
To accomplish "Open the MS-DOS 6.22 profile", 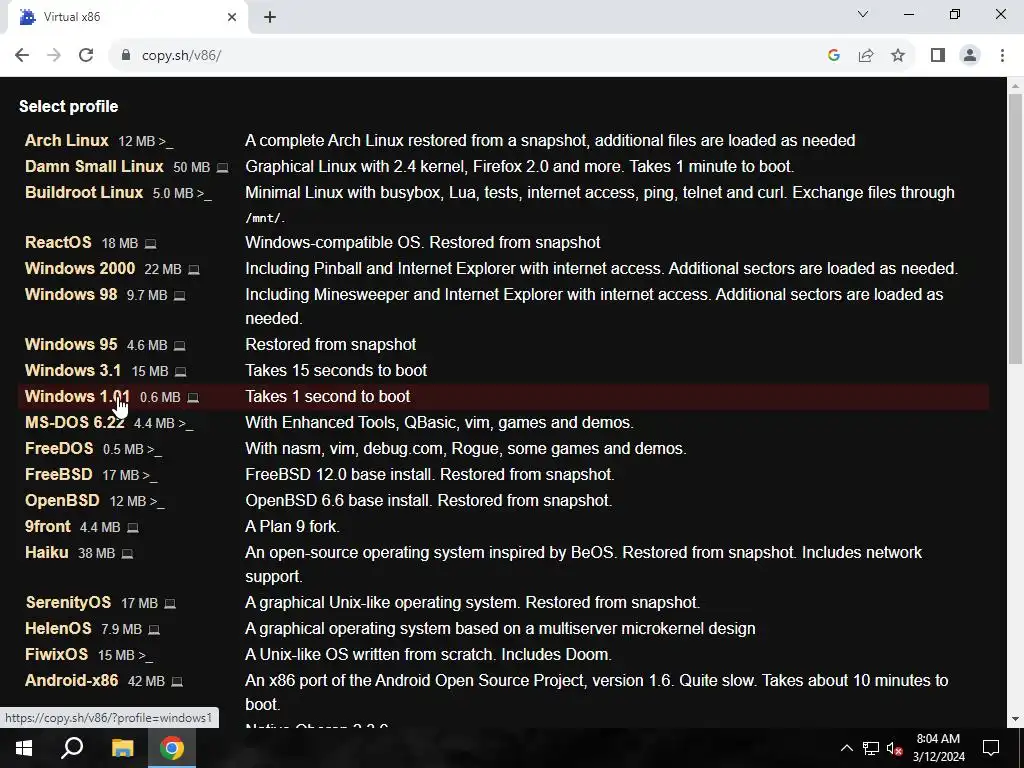I will (74, 423).
